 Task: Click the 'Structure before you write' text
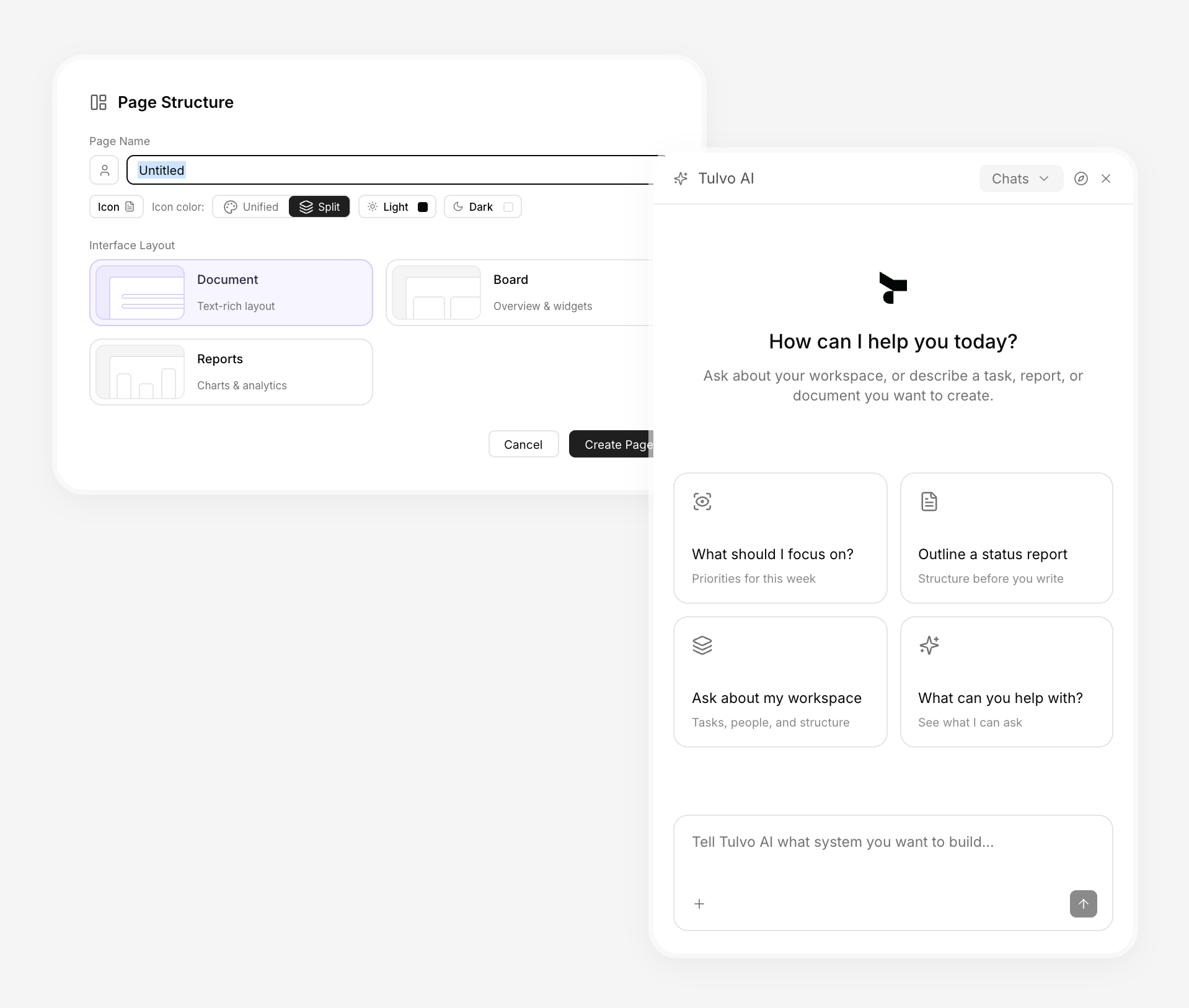pyautogui.click(x=991, y=578)
